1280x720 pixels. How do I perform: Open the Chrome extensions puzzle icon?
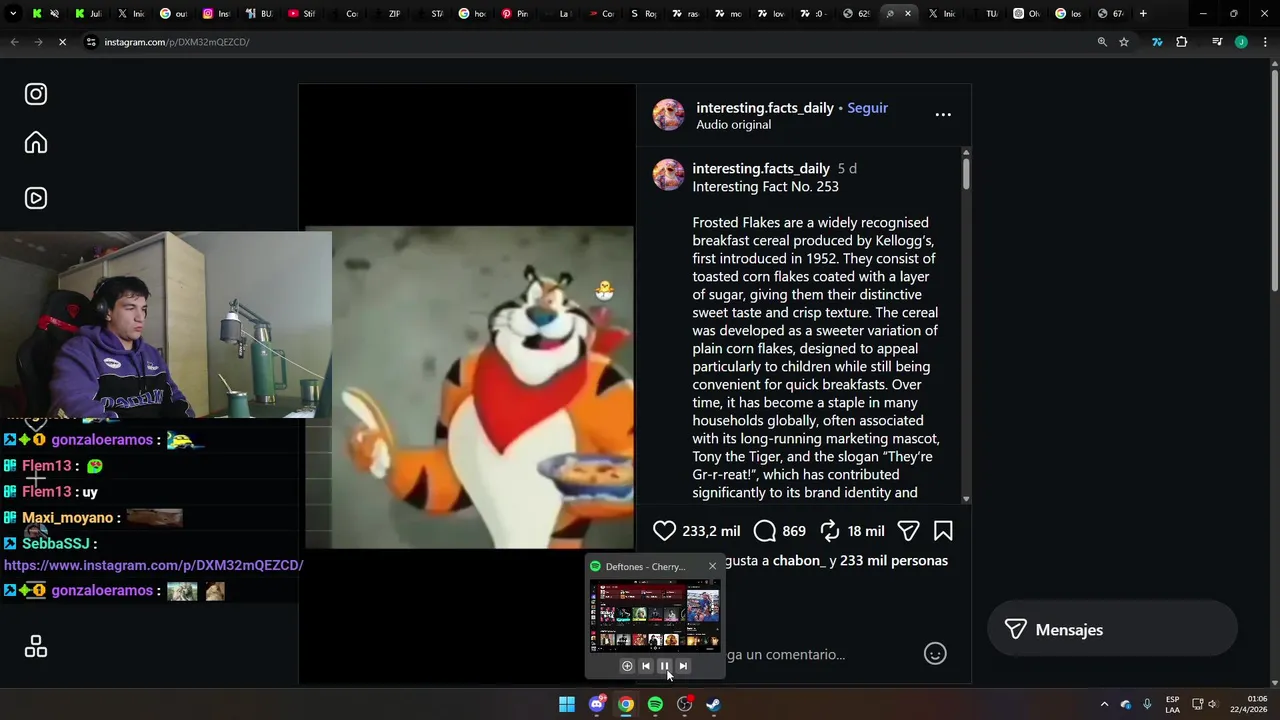pos(1182,42)
